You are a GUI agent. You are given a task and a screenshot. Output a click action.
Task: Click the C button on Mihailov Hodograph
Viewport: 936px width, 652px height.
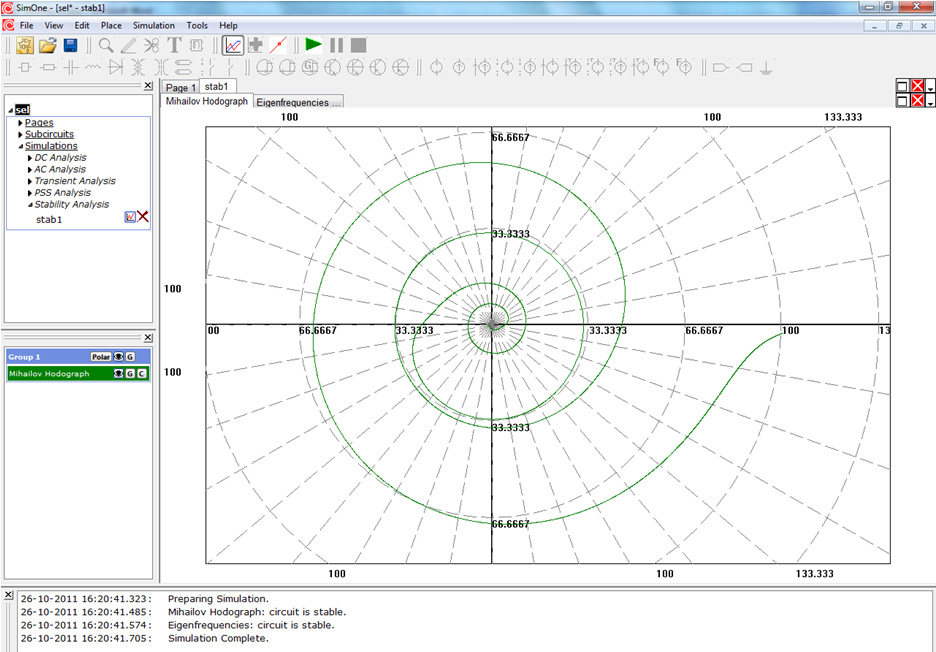[x=141, y=374]
